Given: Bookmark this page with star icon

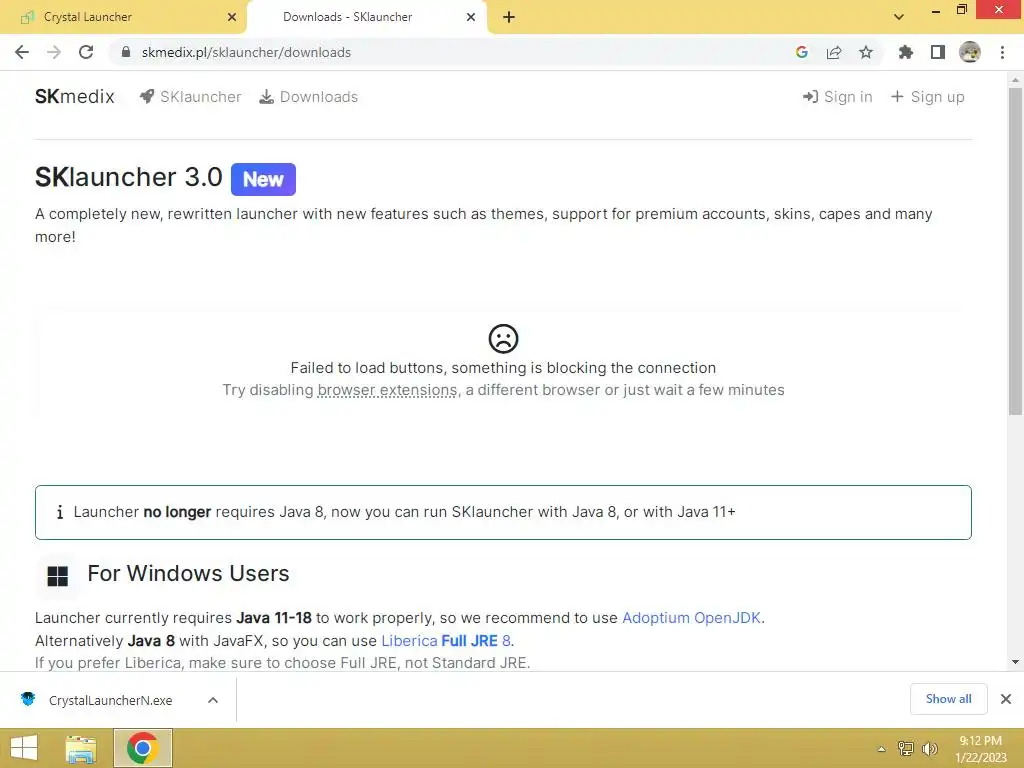Looking at the screenshot, I should [x=866, y=52].
